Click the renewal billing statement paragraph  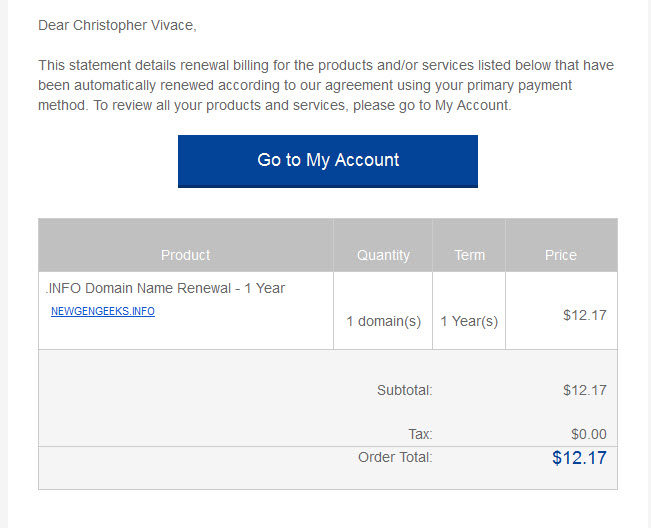coord(326,85)
